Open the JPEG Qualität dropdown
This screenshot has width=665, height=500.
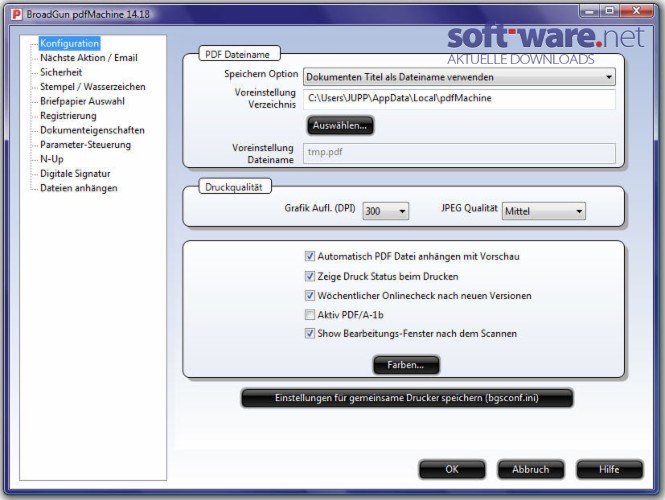coord(544,211)
